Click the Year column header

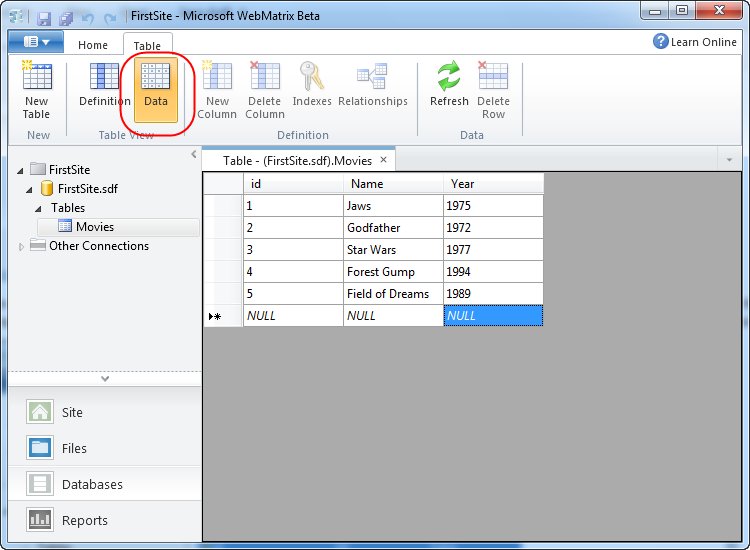pos(493,184)
